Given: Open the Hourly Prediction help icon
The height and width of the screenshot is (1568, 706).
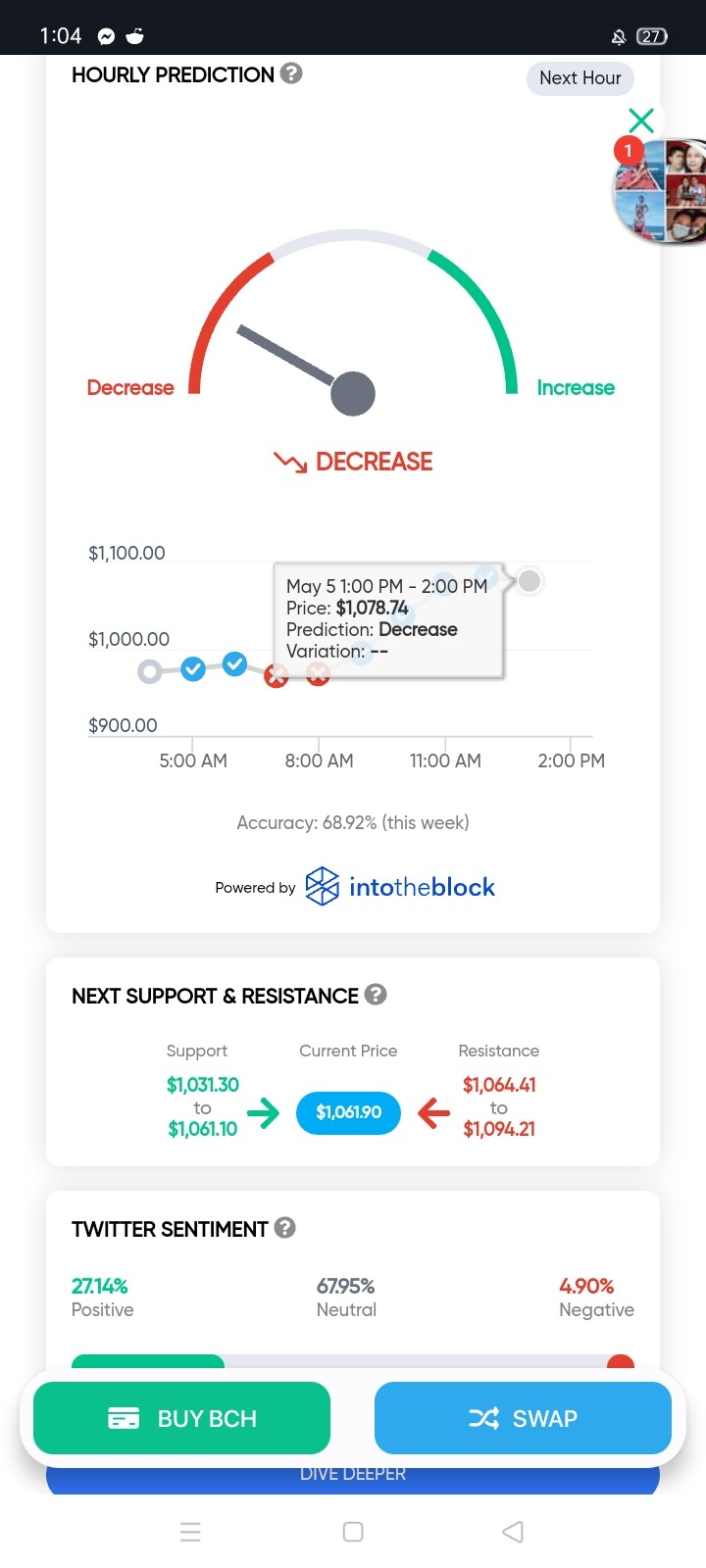Looking at the screenshot, I should (291, 73).
